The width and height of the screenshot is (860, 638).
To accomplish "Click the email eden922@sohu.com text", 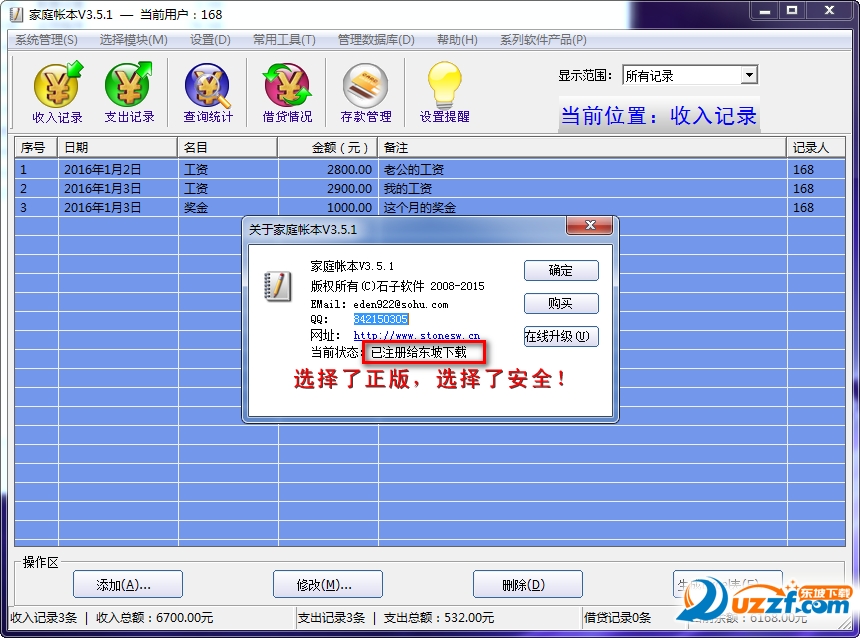I will point(400,304).
